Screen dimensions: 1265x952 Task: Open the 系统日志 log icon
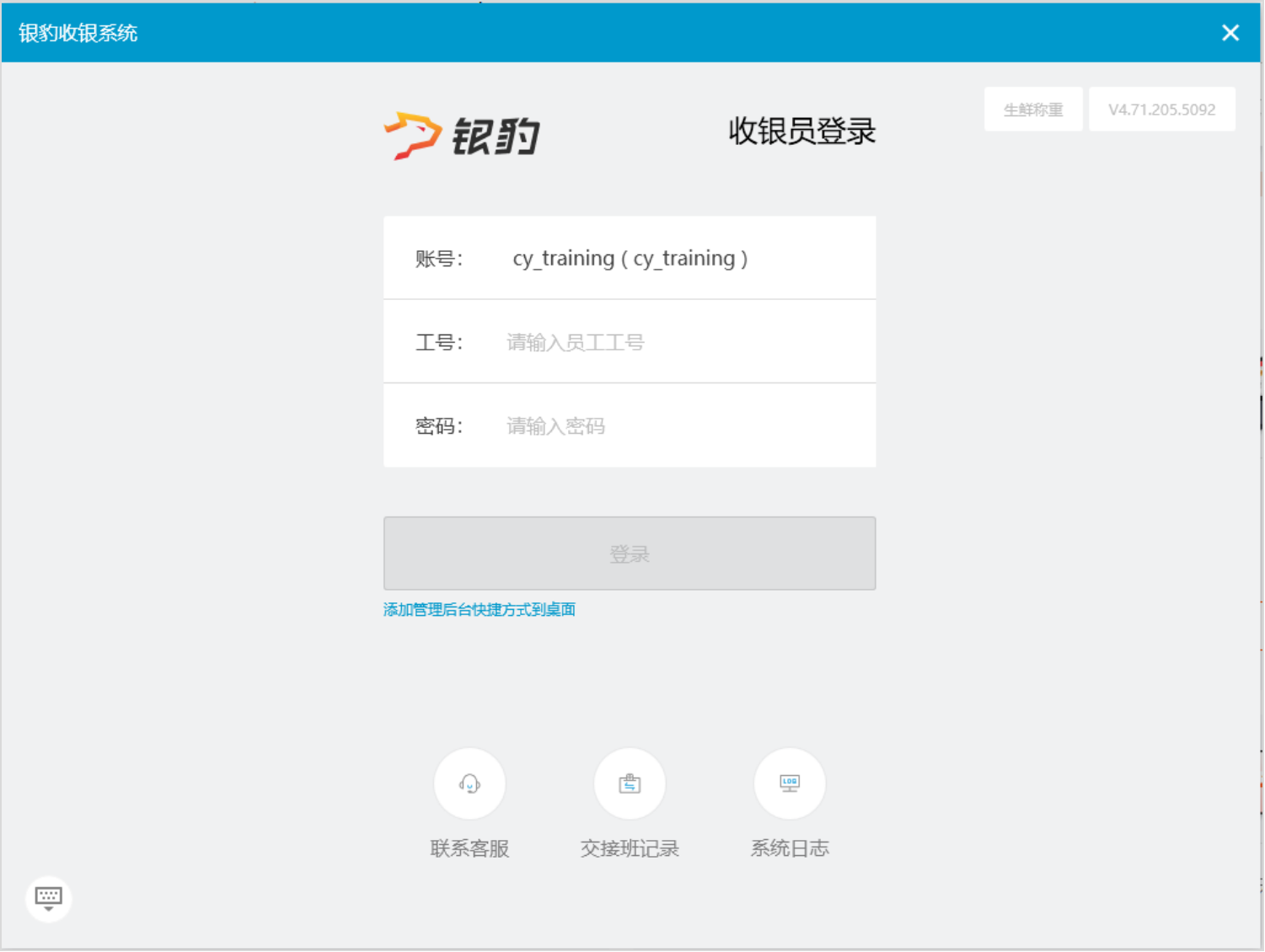790,784
